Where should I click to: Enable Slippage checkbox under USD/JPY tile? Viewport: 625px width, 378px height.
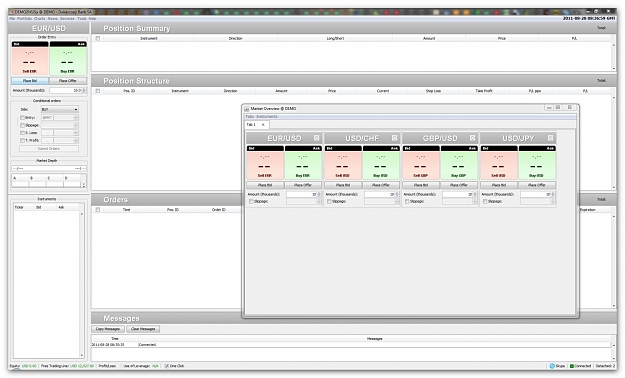[485, 201]
